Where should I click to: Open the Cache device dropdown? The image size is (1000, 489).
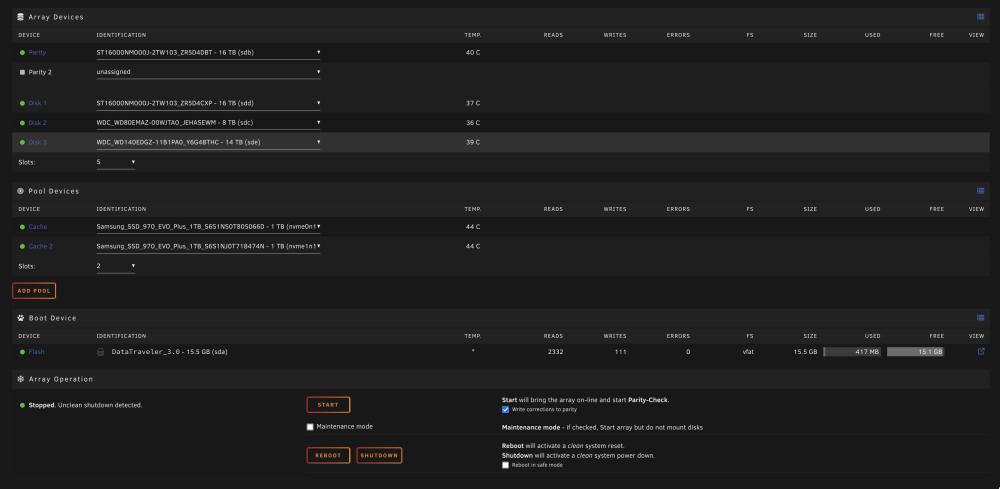pos(209,227)
